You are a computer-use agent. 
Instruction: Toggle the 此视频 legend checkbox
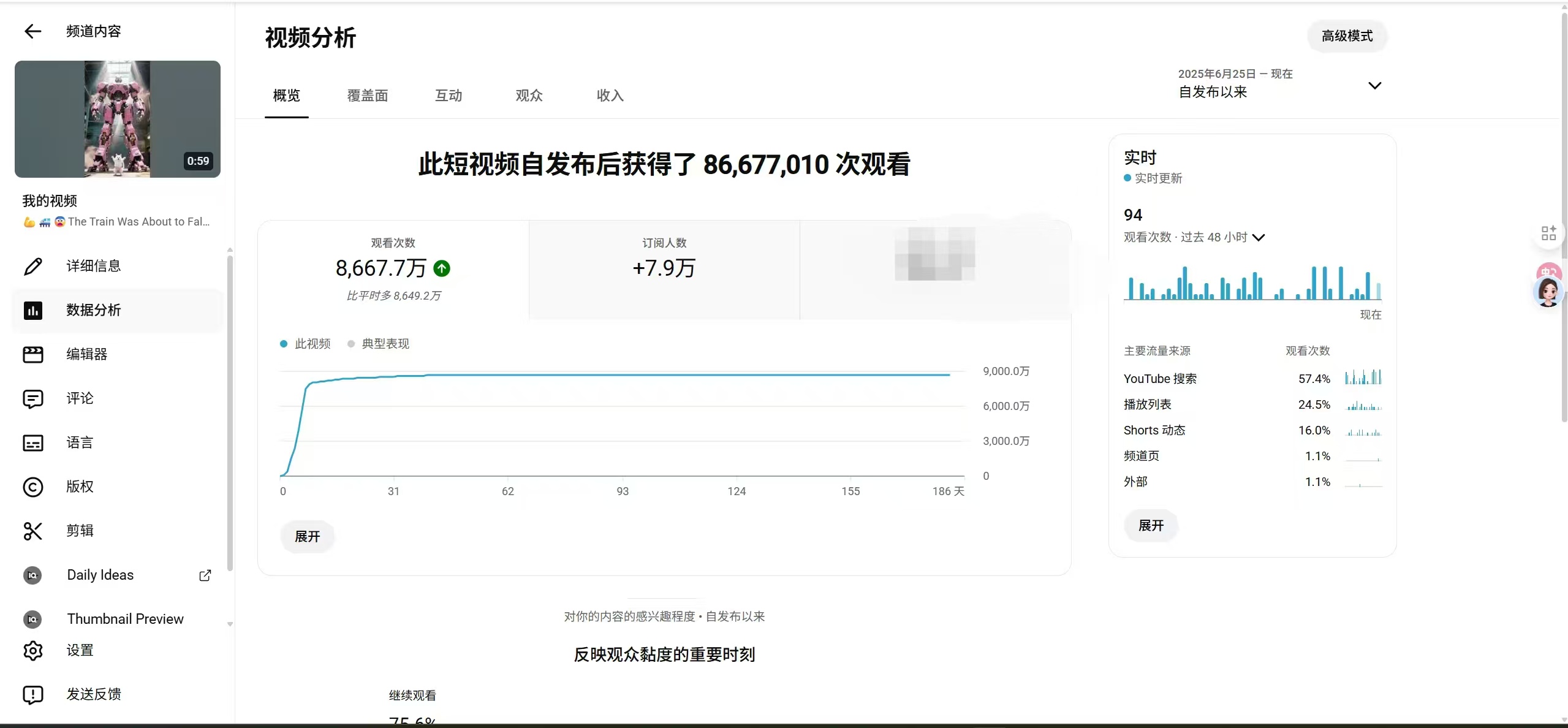[284, 344]
